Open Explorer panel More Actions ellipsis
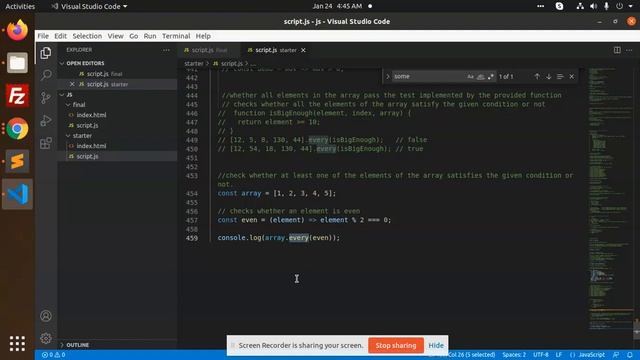The image size is (640, 360). (x=166, y=50)
